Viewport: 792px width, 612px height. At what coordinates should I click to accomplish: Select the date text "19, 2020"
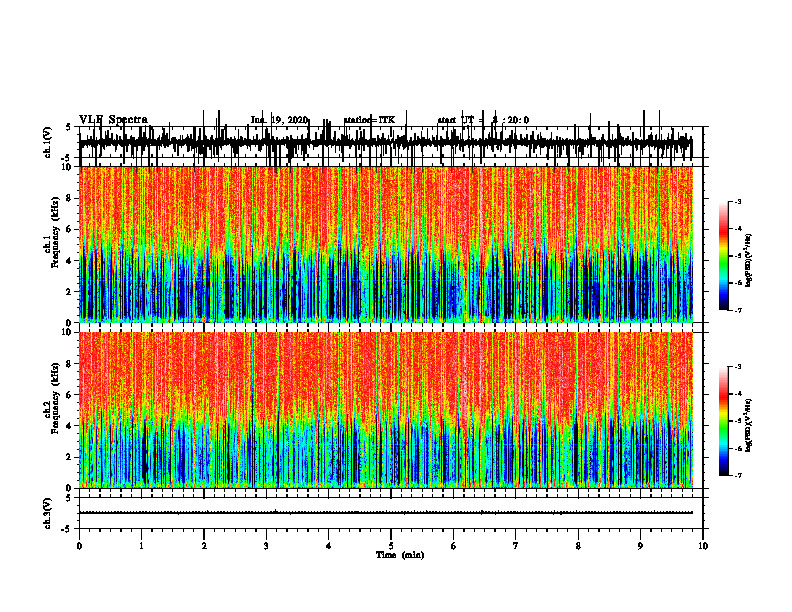(287, 120)
